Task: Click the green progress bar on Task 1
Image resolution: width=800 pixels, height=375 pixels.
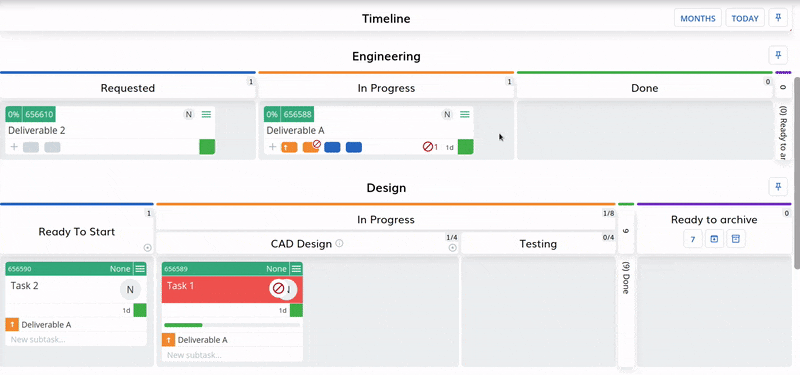Action: [183, 325]
